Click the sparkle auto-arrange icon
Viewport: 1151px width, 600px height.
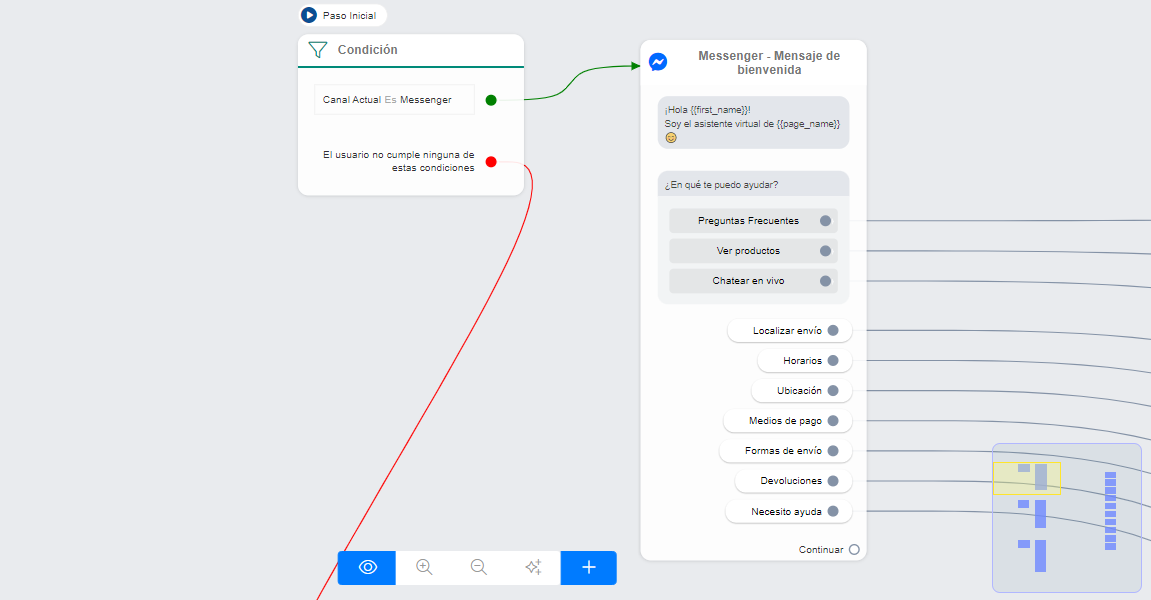tap(533, 568)
